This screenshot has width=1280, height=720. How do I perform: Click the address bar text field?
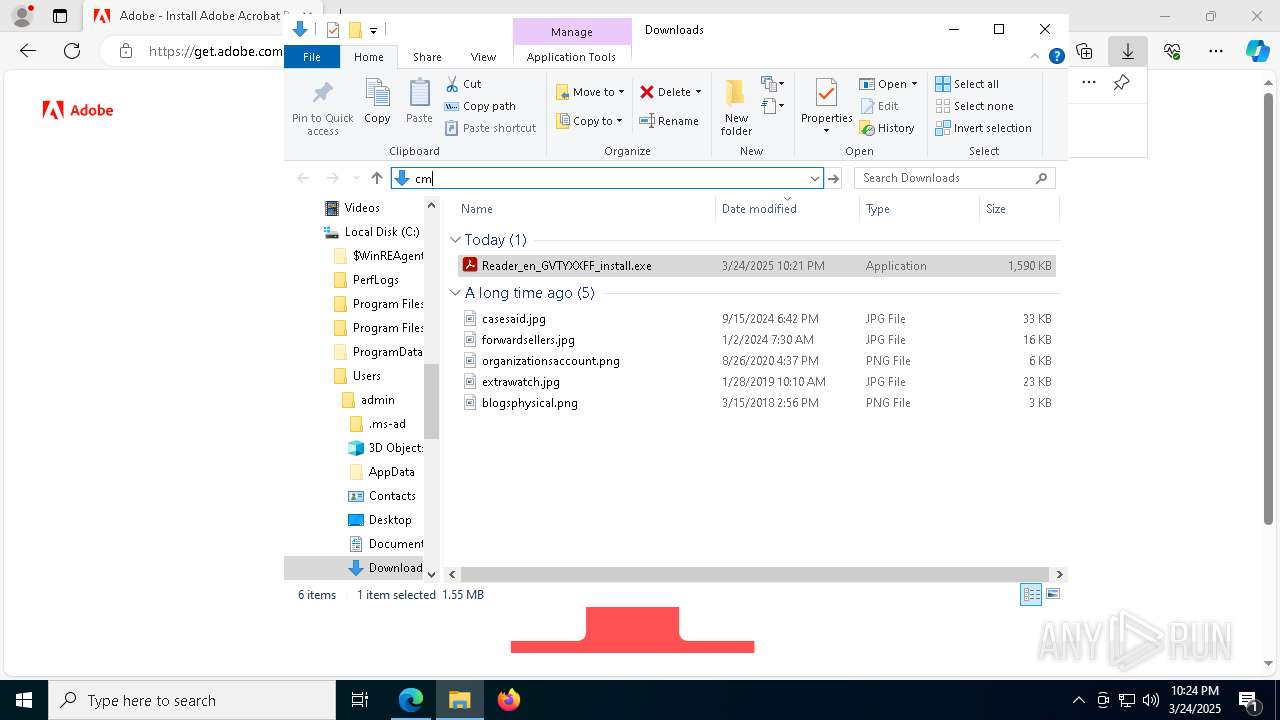[x=607, y=178]
